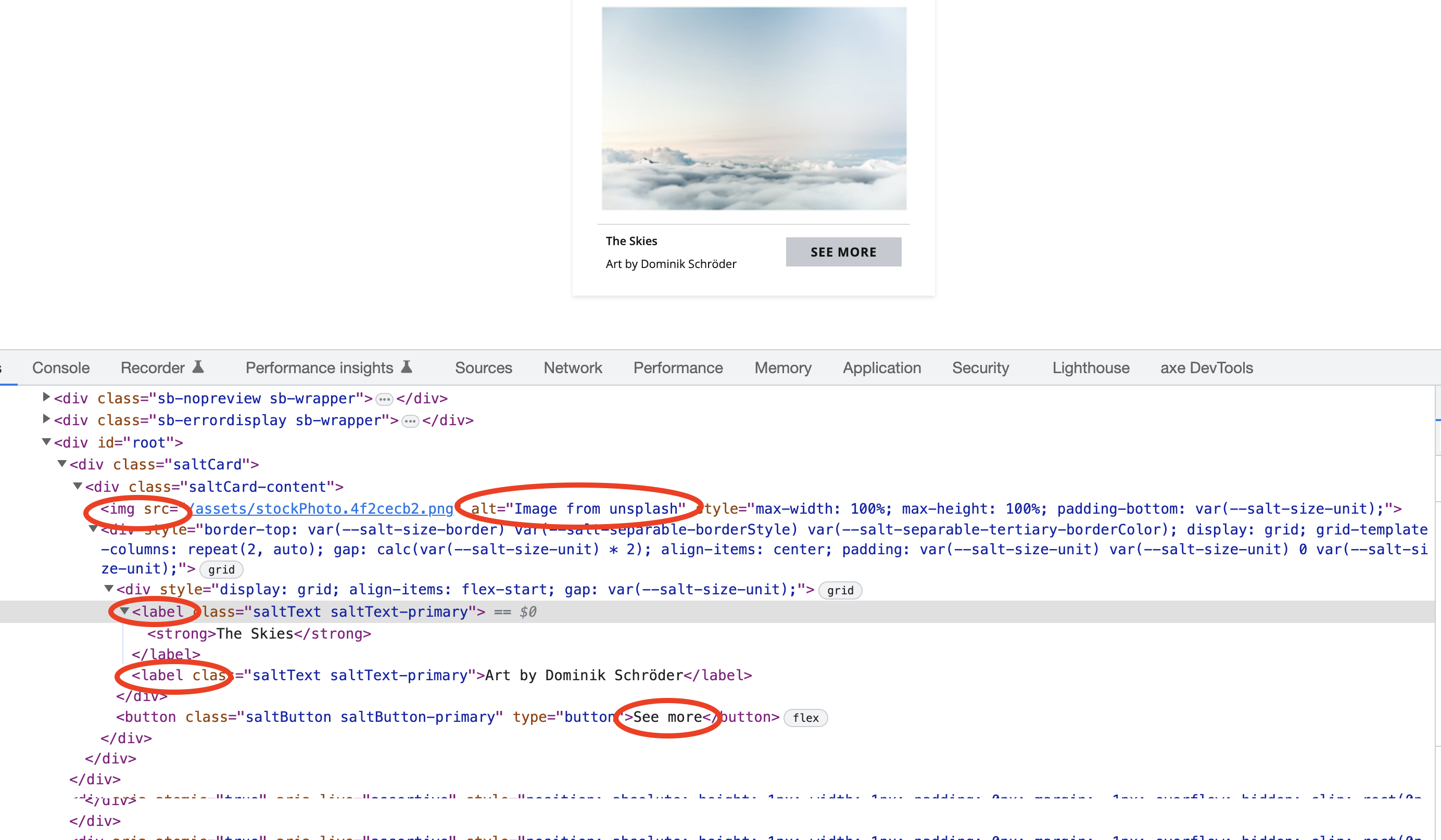This screenshot has width=1441, height=840.
Task: Toggle the grid badge on the display grid div
Action: point(840,590)
